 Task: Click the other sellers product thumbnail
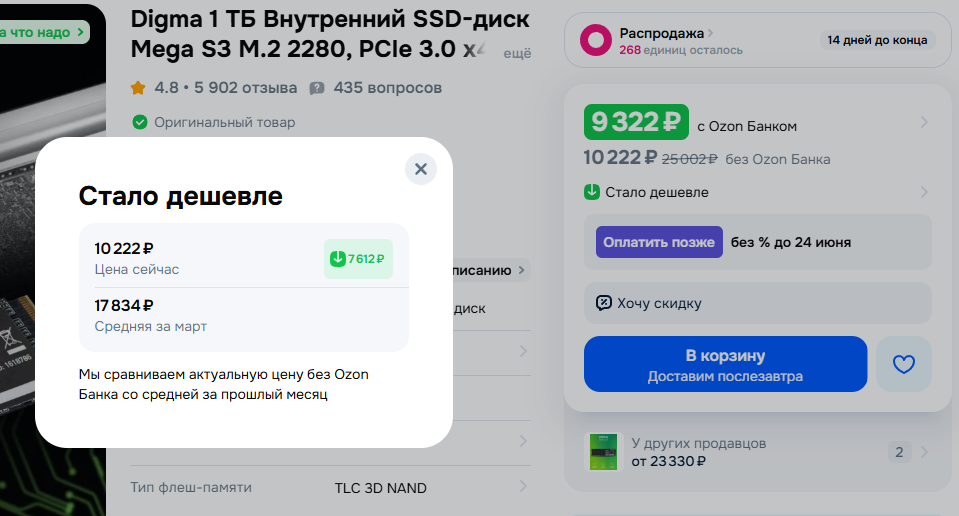coord(602,452)
